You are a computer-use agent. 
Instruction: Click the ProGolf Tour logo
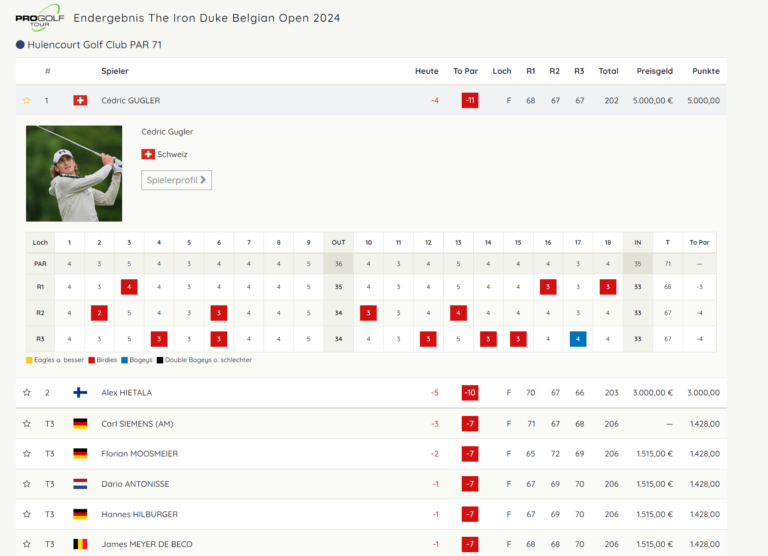[x=40, y=18]
